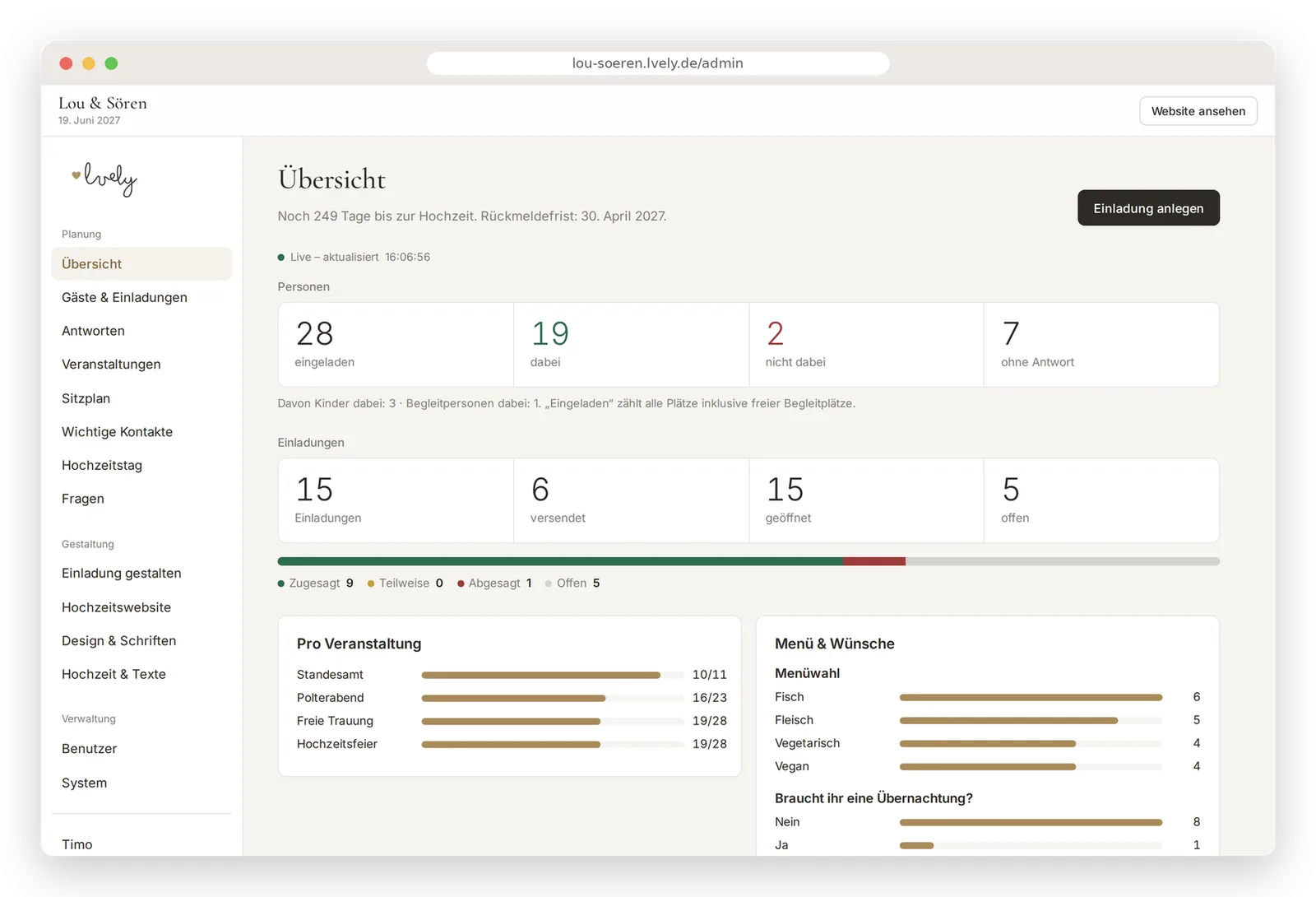Viewport: 1316px width, 897px height.
Task: Click the browser address bar URL
Action: 658,63
